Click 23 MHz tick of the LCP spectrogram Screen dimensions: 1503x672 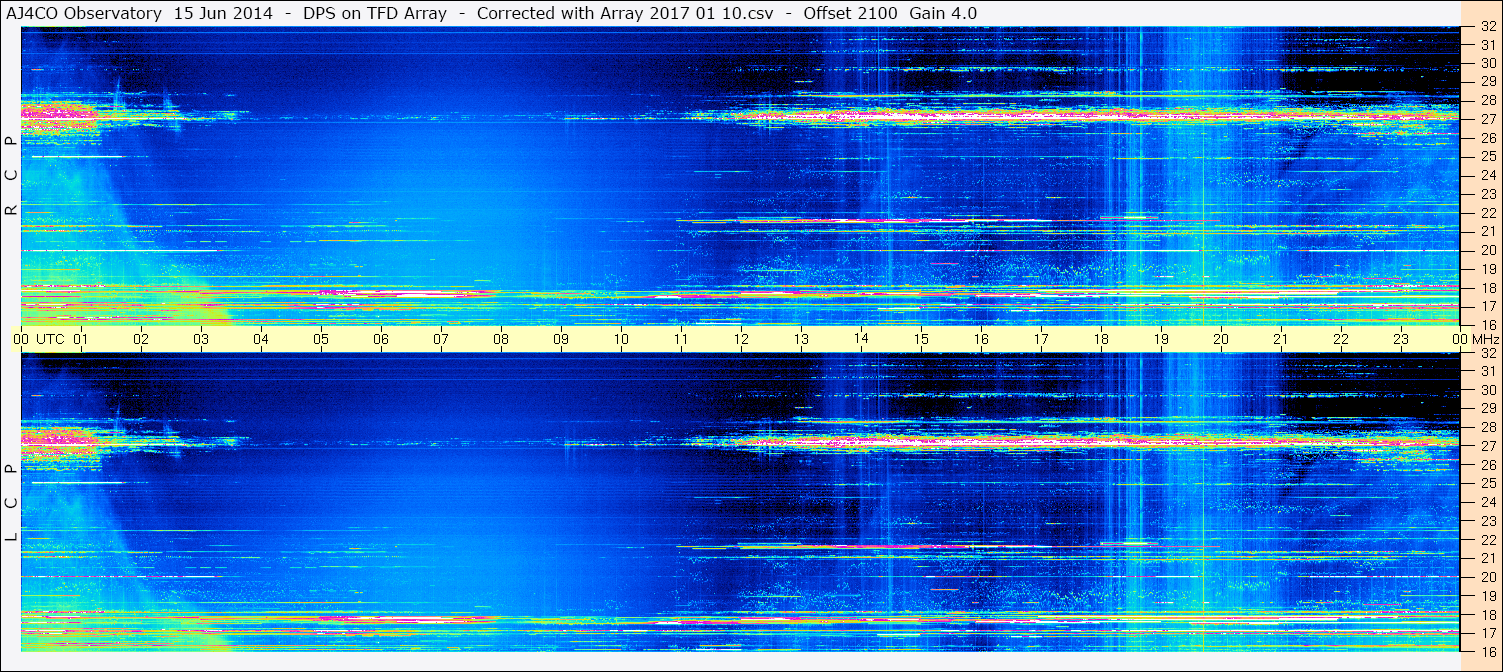(1487, 521)
